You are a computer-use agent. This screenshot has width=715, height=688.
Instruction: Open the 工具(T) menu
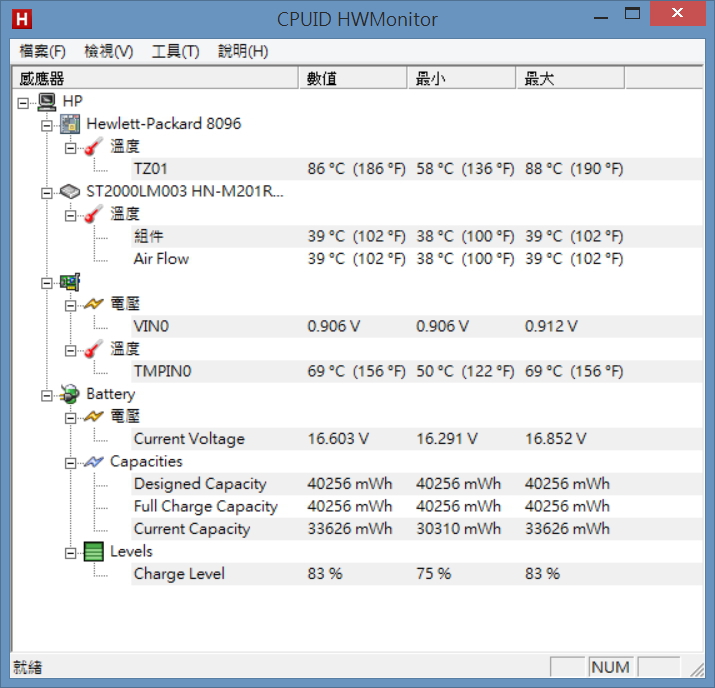(175, 52)
